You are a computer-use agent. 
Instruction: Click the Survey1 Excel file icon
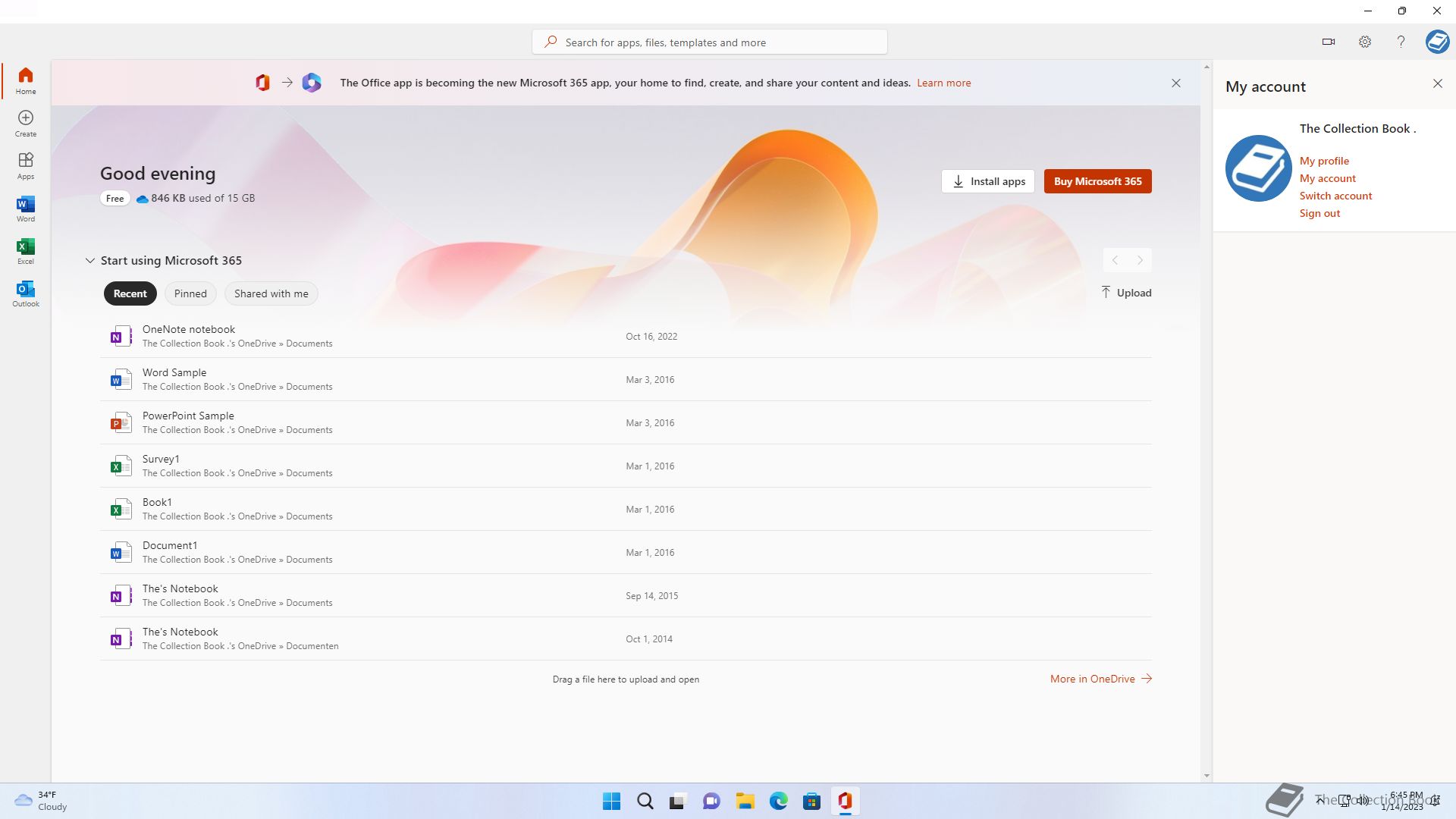click(120, 466)
